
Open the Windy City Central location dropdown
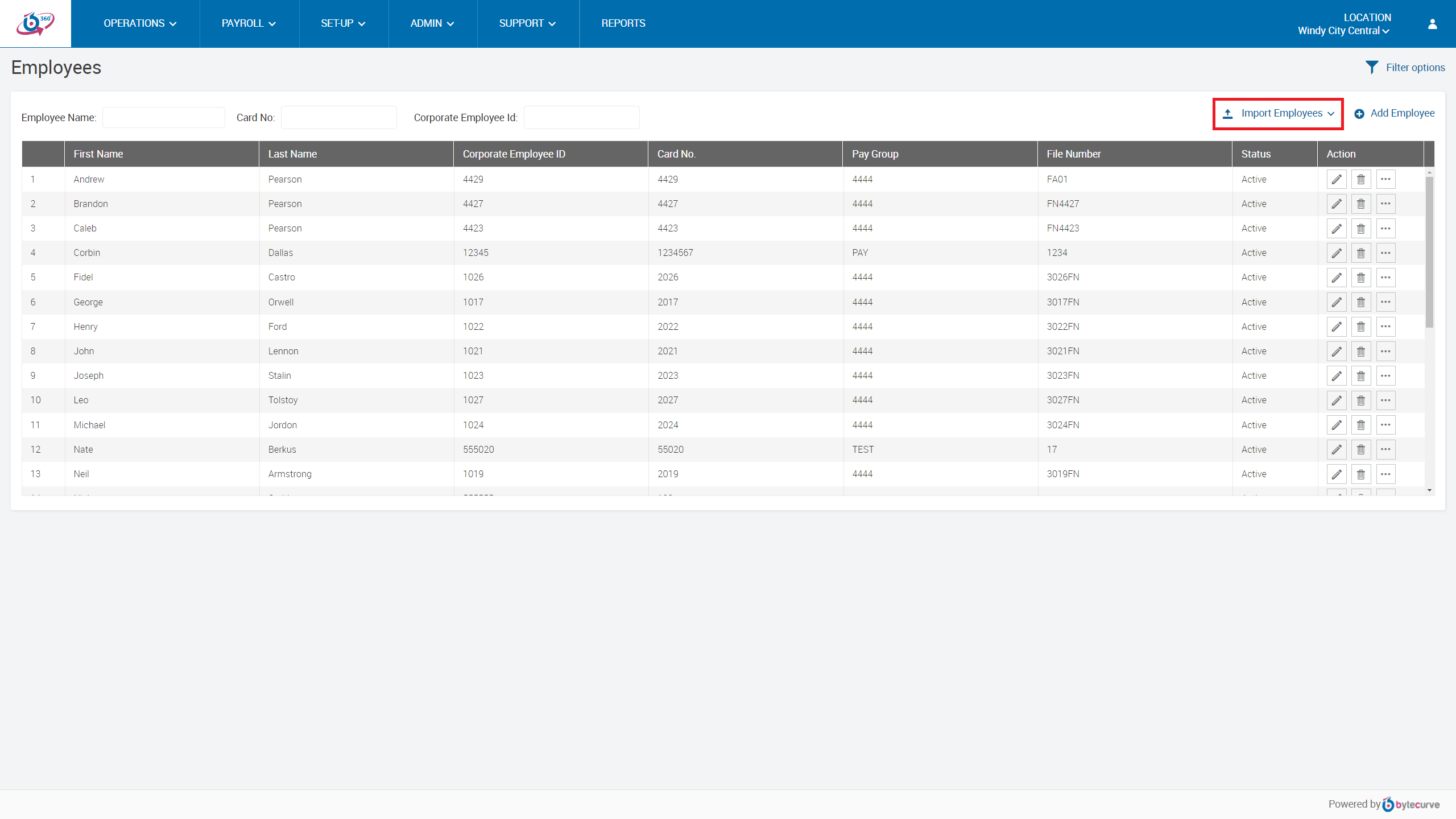click(1343, 31)
